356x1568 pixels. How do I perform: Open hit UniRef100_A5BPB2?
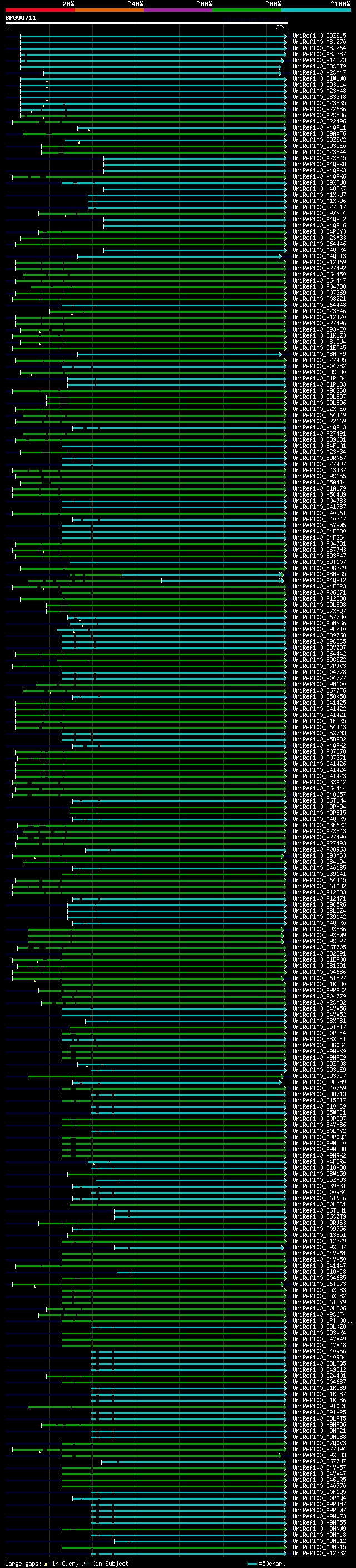point(319,740)
